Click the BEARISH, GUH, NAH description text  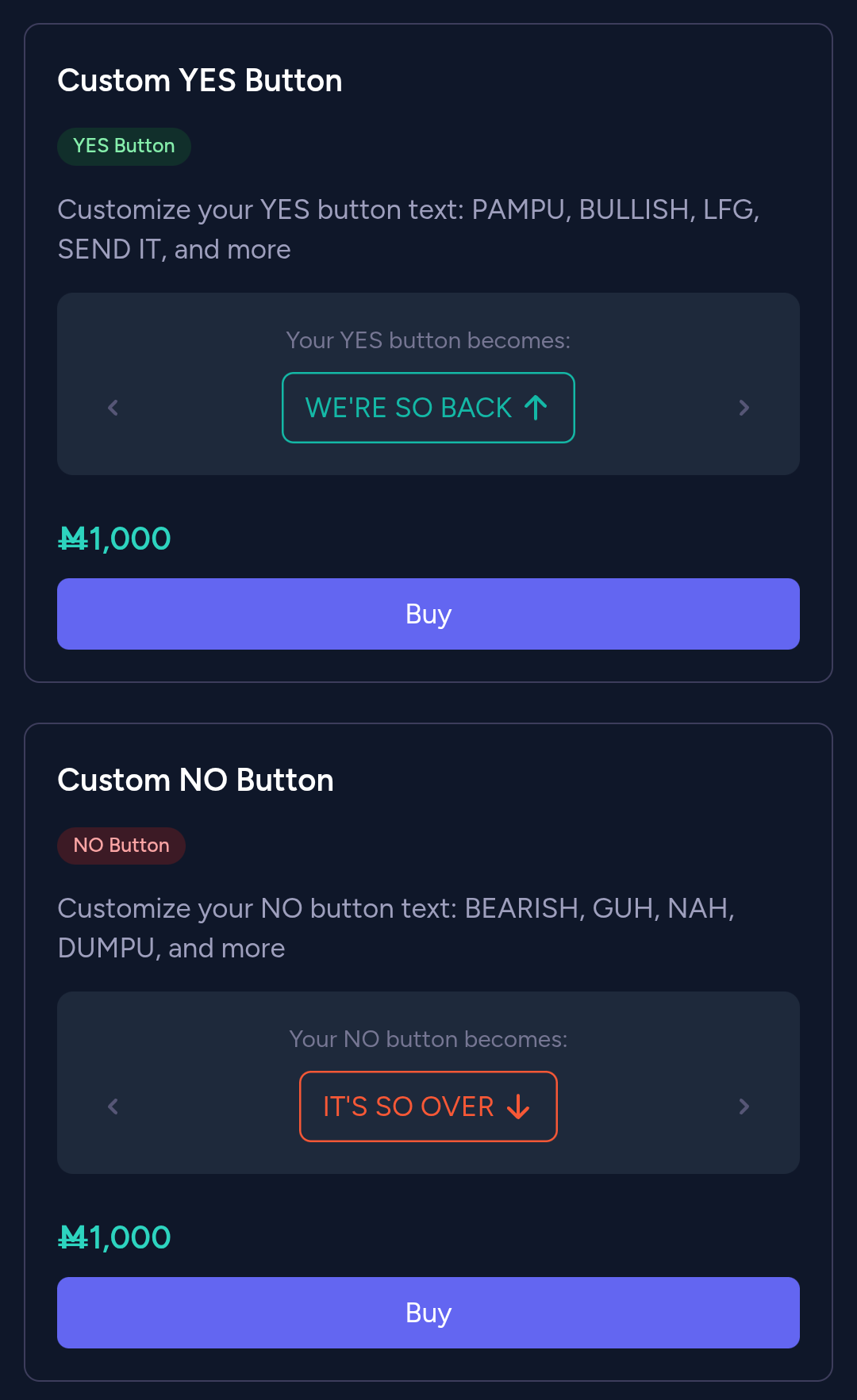tap(396, 928)
